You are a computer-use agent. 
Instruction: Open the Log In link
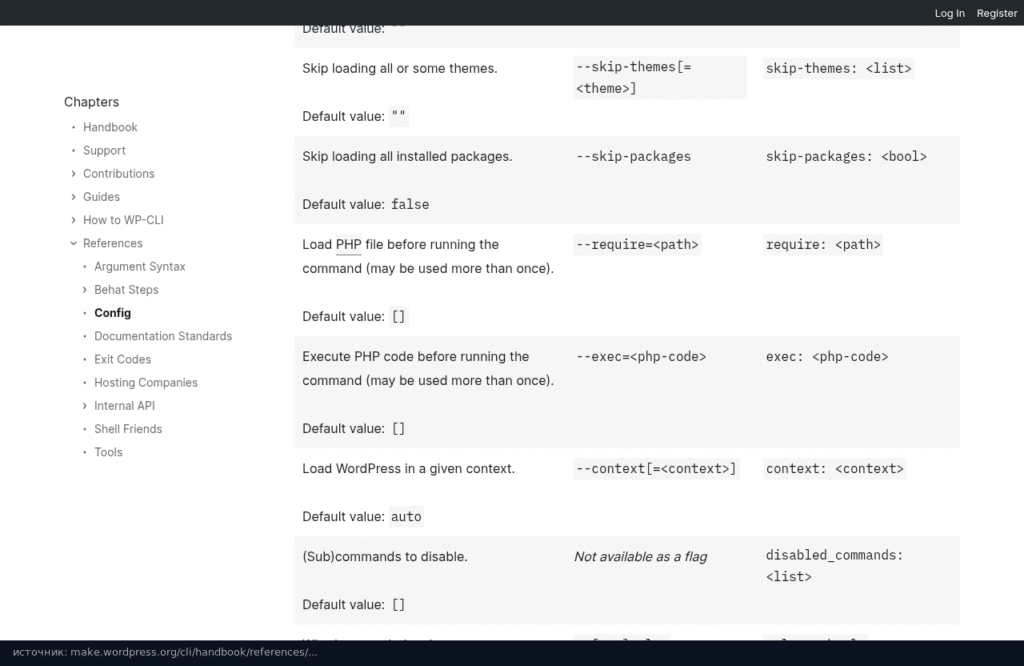click(949, 13)
